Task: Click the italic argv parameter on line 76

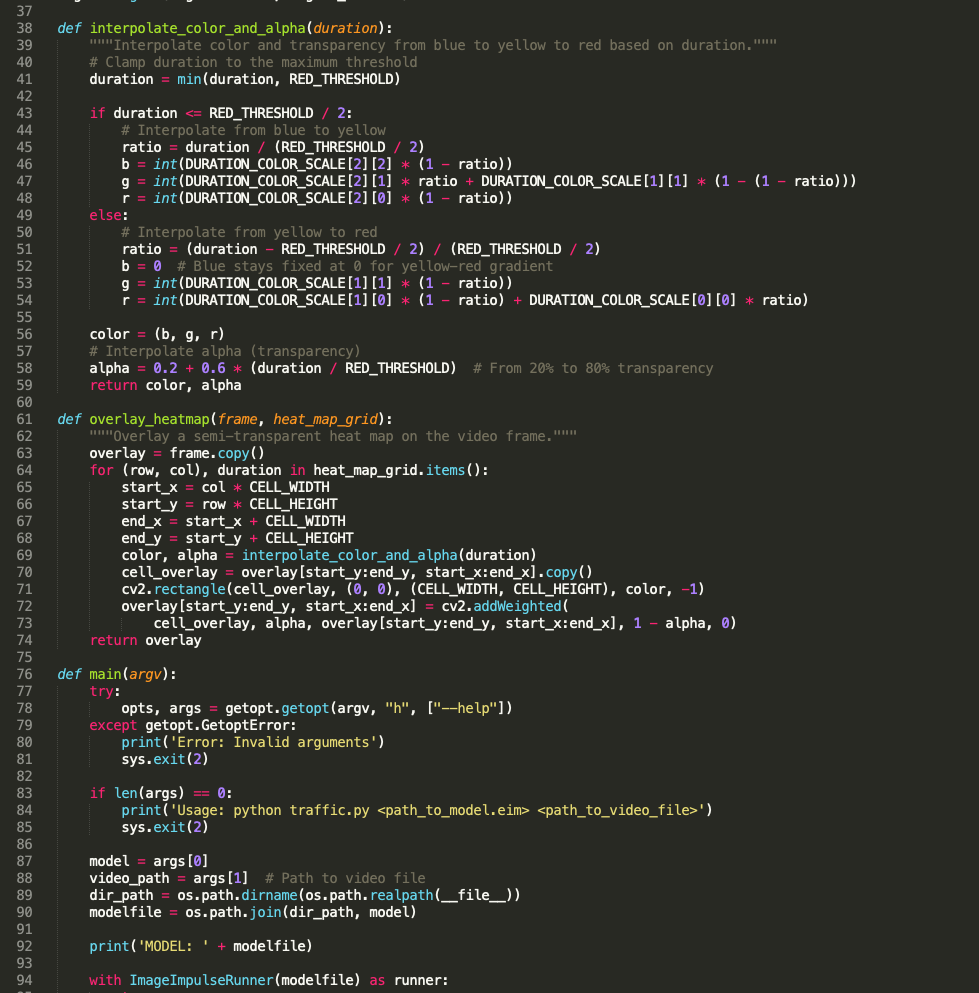Action: [x=145, y=674]
